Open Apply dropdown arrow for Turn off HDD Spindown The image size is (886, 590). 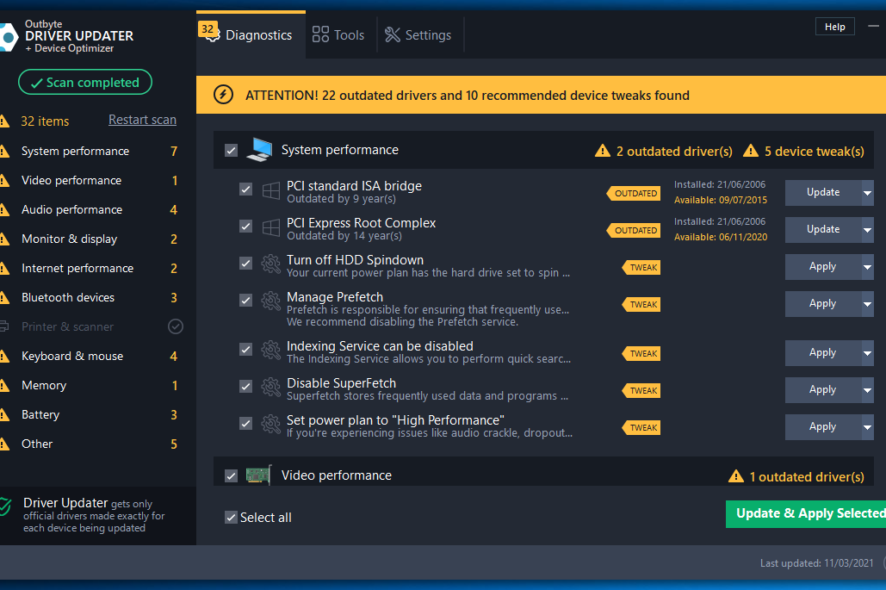tap(867, 267)
